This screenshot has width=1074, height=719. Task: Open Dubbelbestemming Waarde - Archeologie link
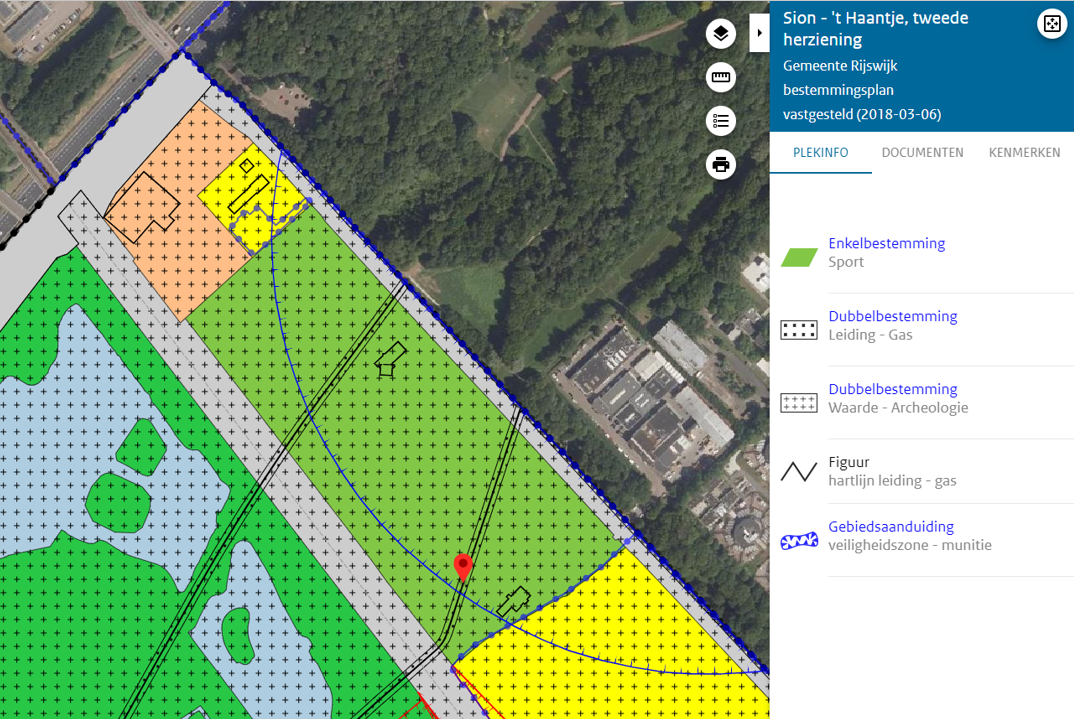[x=892, y=389]
